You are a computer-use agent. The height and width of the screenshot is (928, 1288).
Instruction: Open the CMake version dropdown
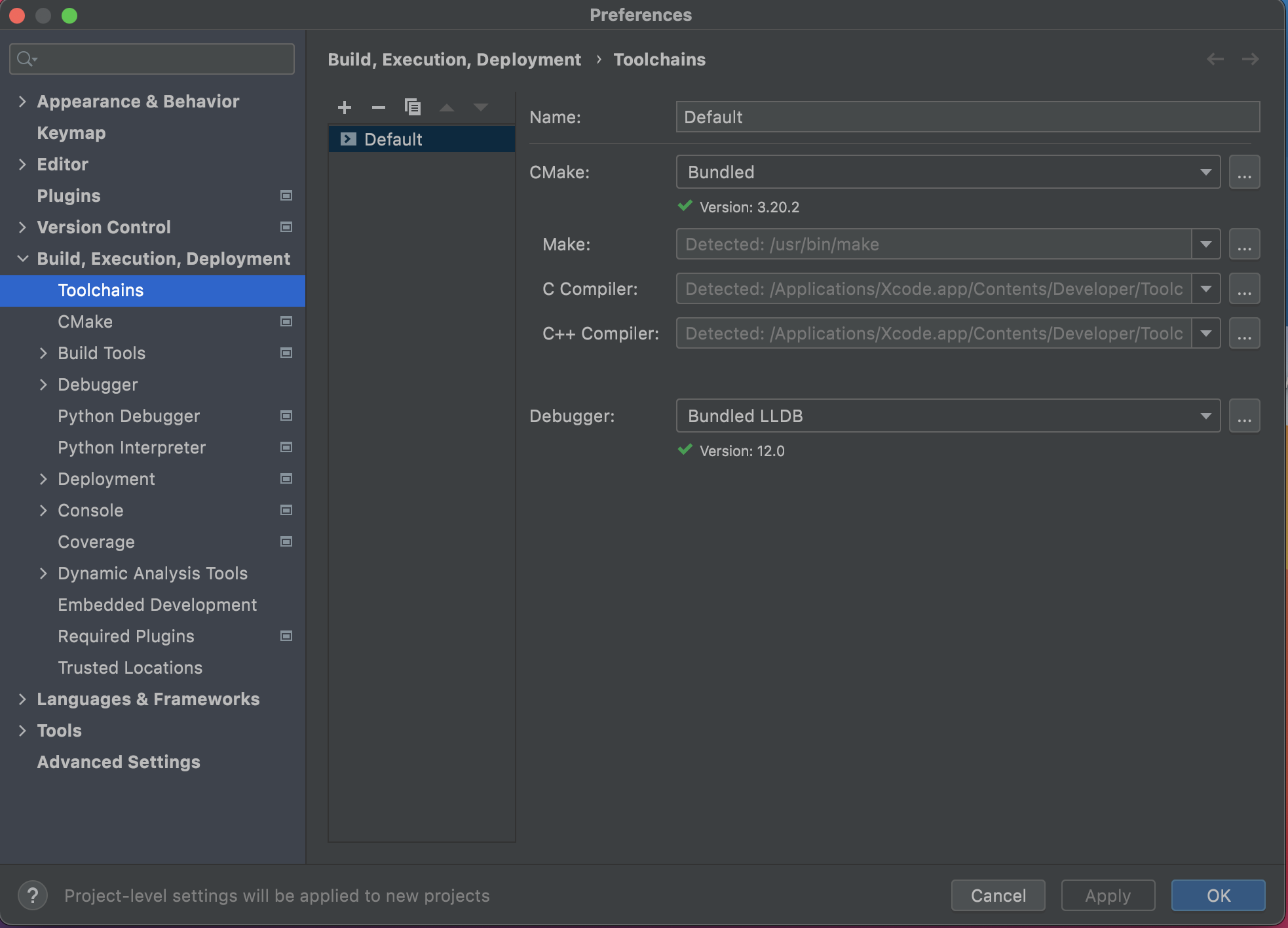click(1207, 172)
